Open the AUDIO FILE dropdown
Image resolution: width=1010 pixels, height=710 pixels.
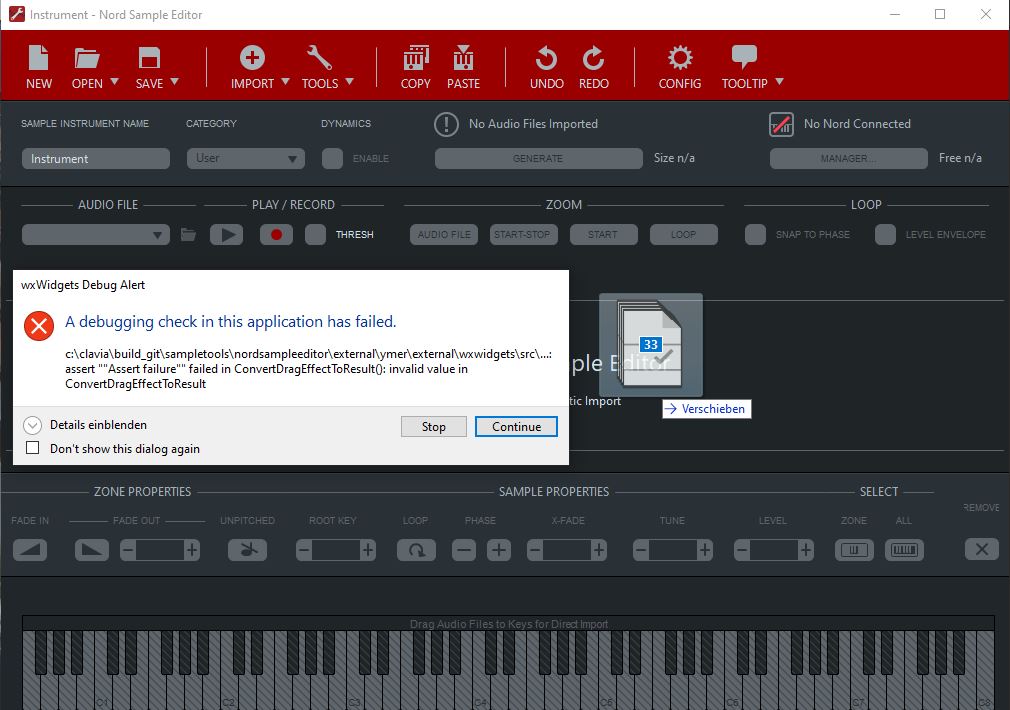tap(95, 234)
